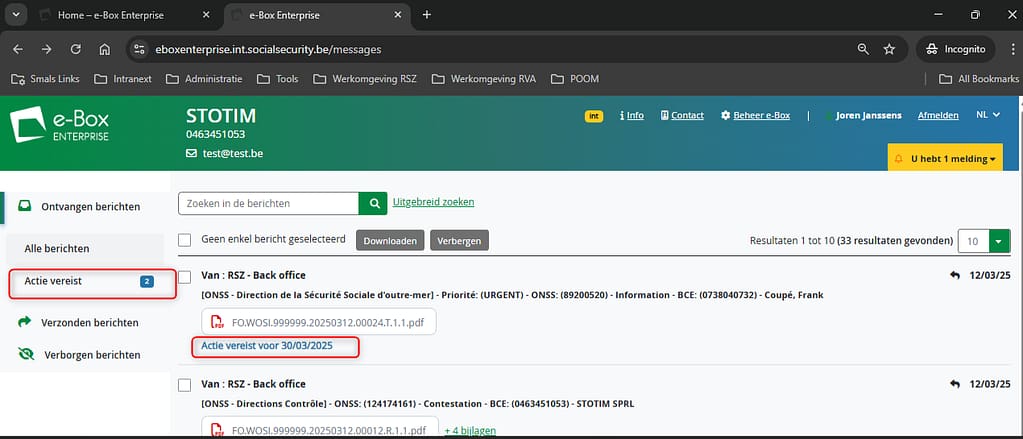1023x439 pixels.
Task: Click browser back arrow
Action: pos(18,50)
